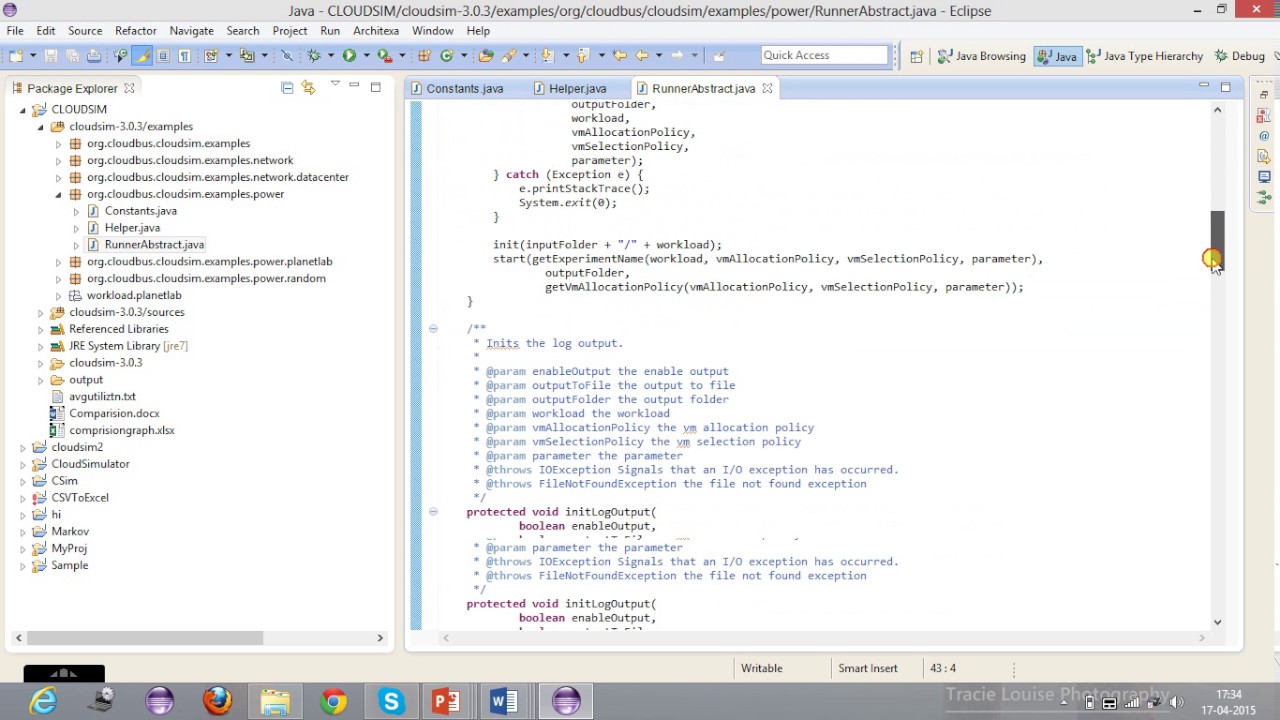
Task: Switch to Constants.java editor tab
Action: click(x=456, y=88)
